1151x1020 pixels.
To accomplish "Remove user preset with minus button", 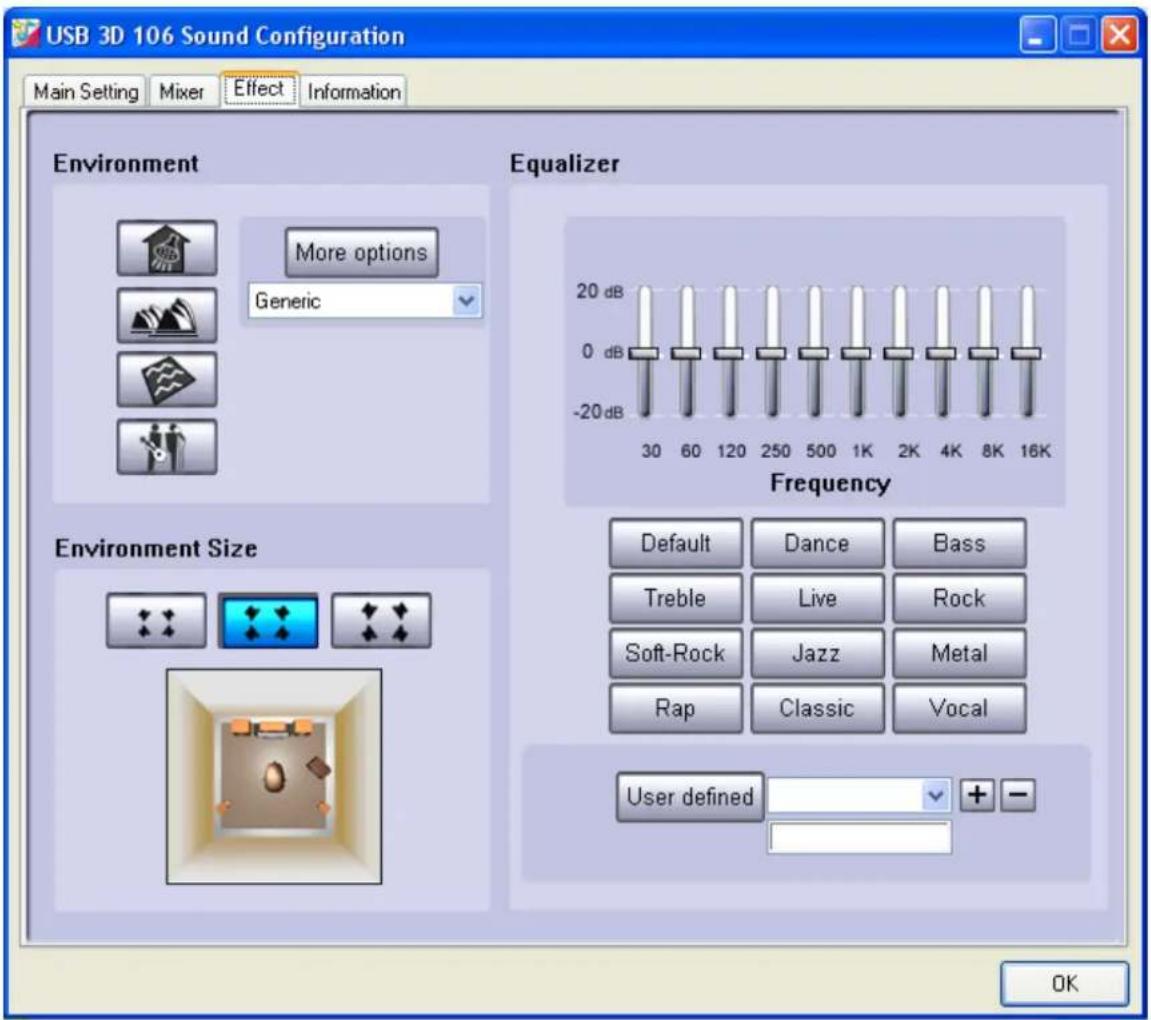I will pos(1018,795).
